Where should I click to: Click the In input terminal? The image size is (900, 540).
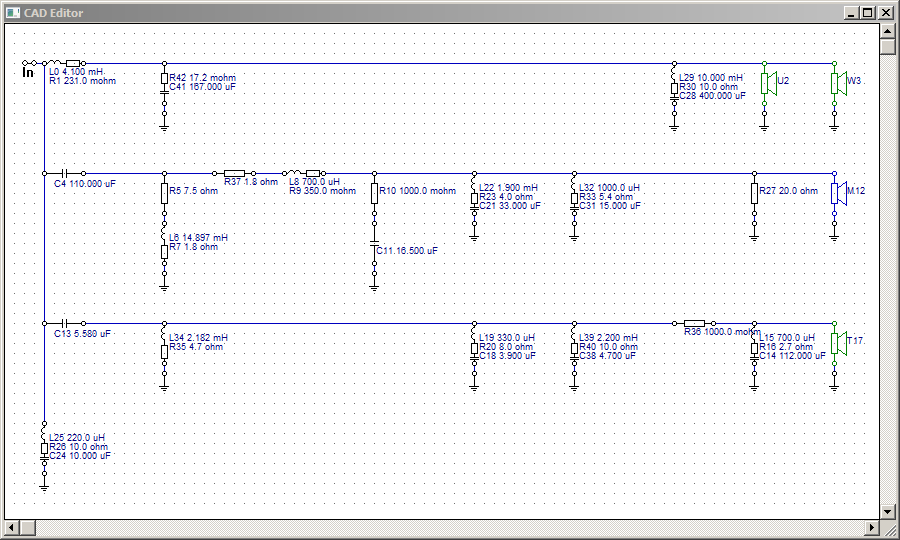28,72
